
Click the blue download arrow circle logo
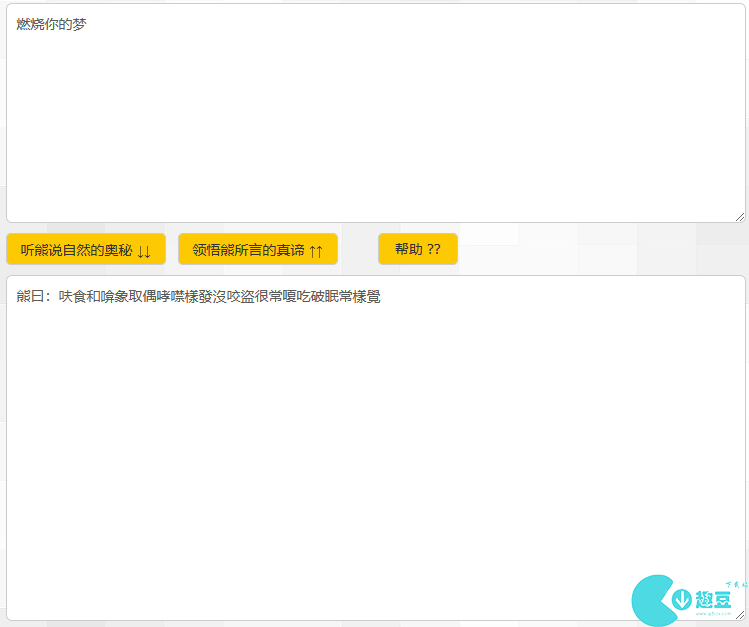click(x=682, y=600)
